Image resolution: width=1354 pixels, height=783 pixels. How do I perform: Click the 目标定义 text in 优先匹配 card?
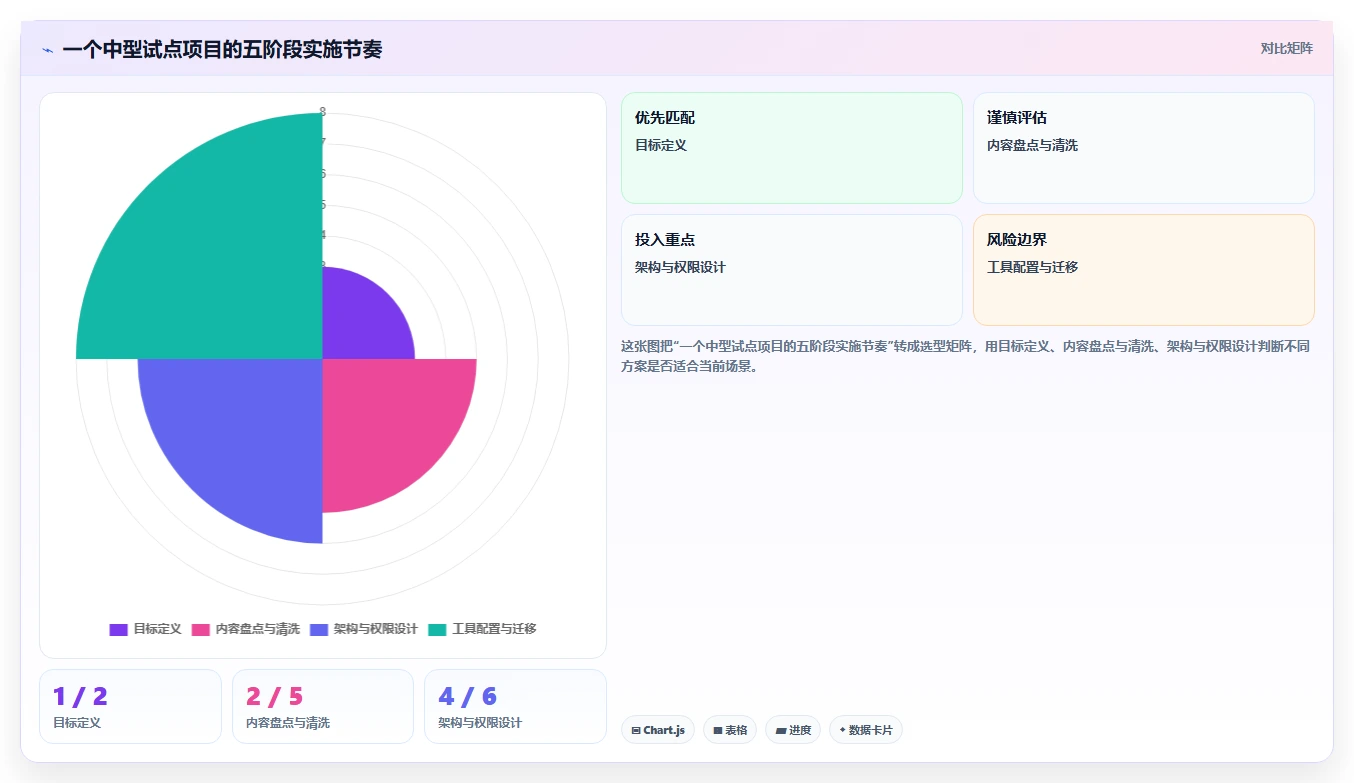[661, 145]
